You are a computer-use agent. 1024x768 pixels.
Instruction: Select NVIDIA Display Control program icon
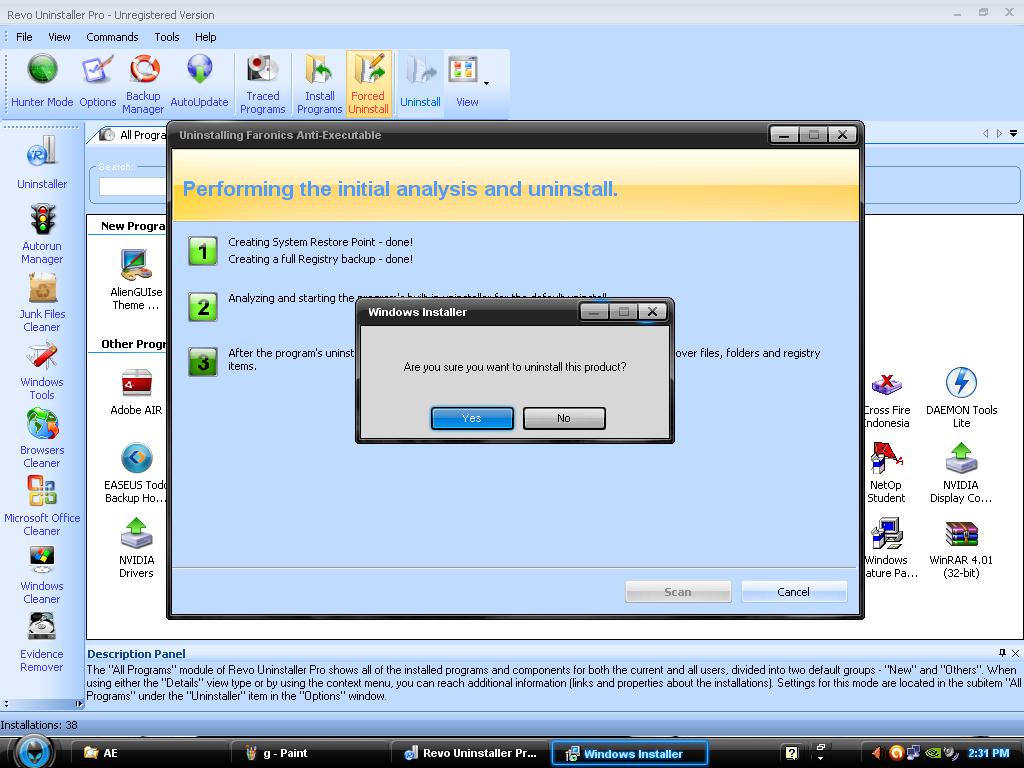(961, 473)
